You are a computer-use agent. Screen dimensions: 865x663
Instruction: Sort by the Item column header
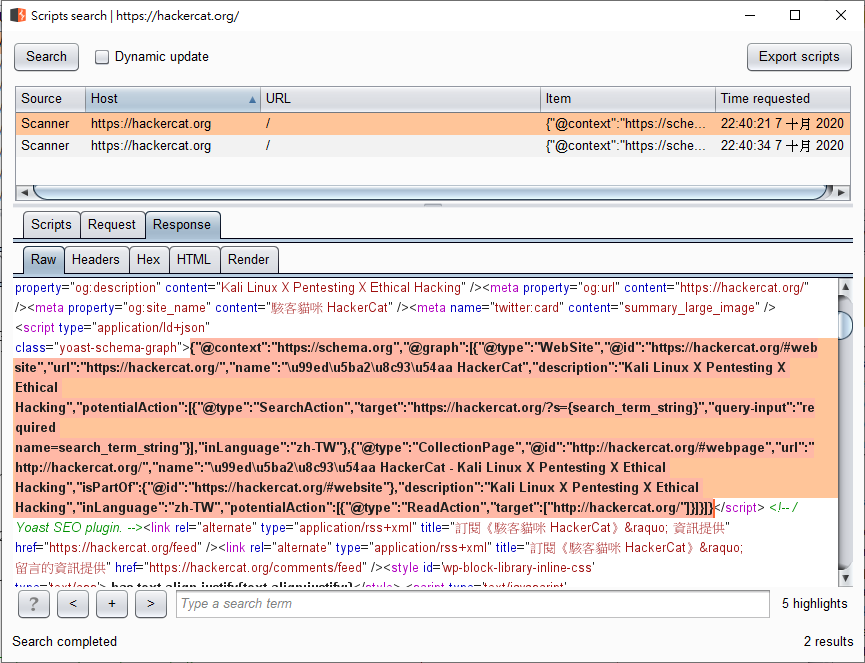pyautogui.click(x=627, y=99)
